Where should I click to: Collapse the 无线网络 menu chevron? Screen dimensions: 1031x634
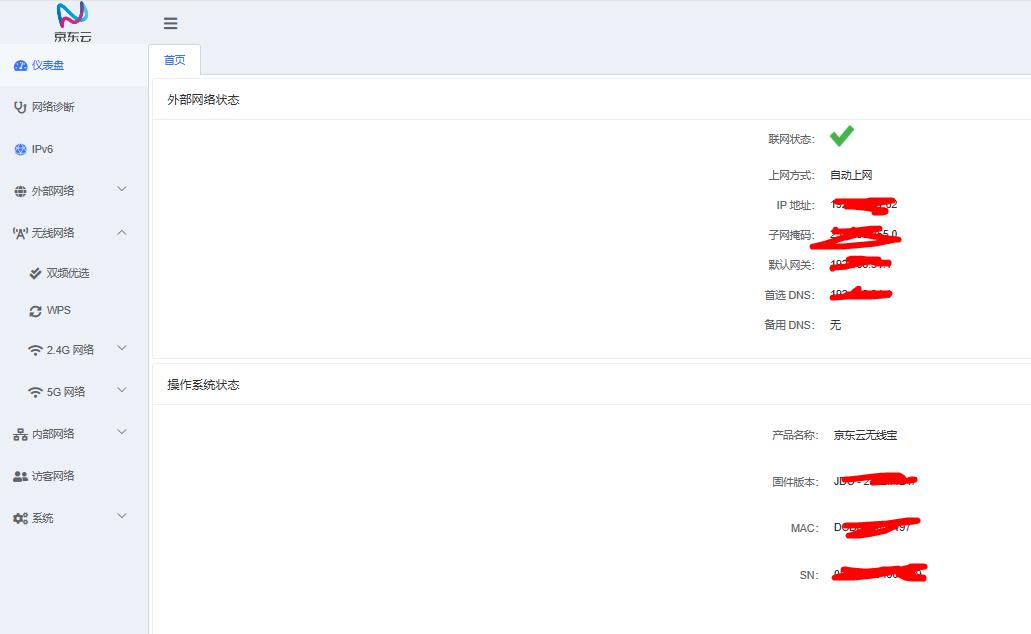[x=122, y=232]
